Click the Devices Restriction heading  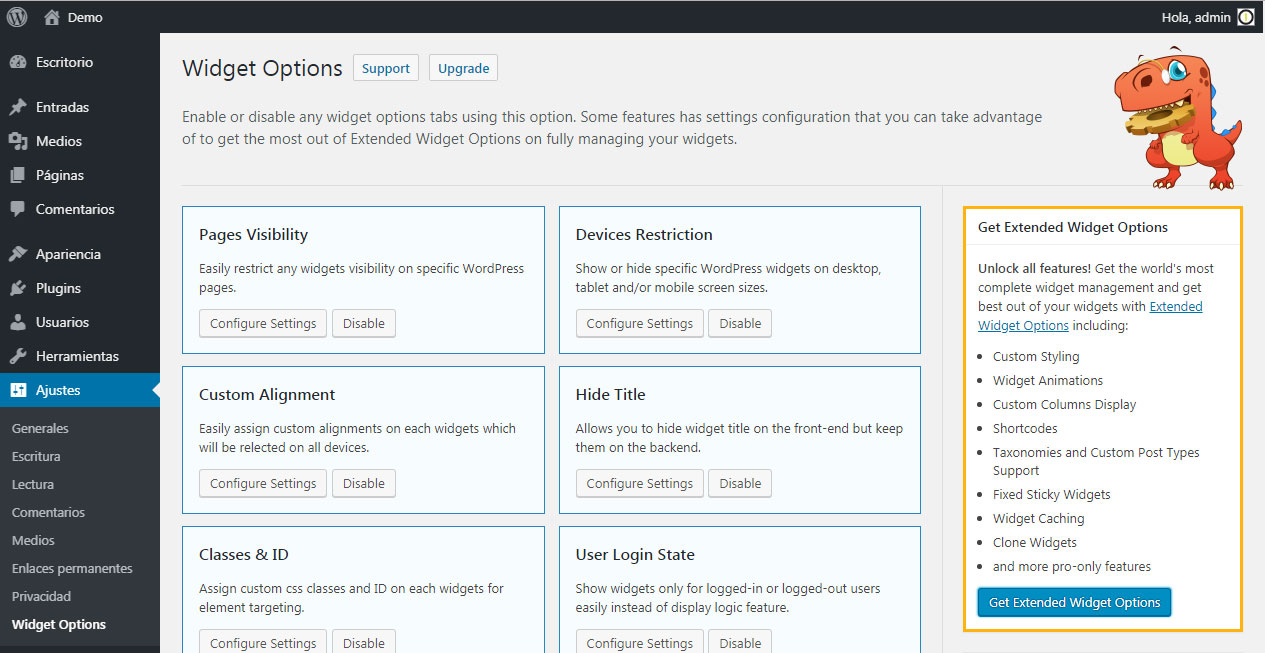pyautogui.click(x=644, y=235)
